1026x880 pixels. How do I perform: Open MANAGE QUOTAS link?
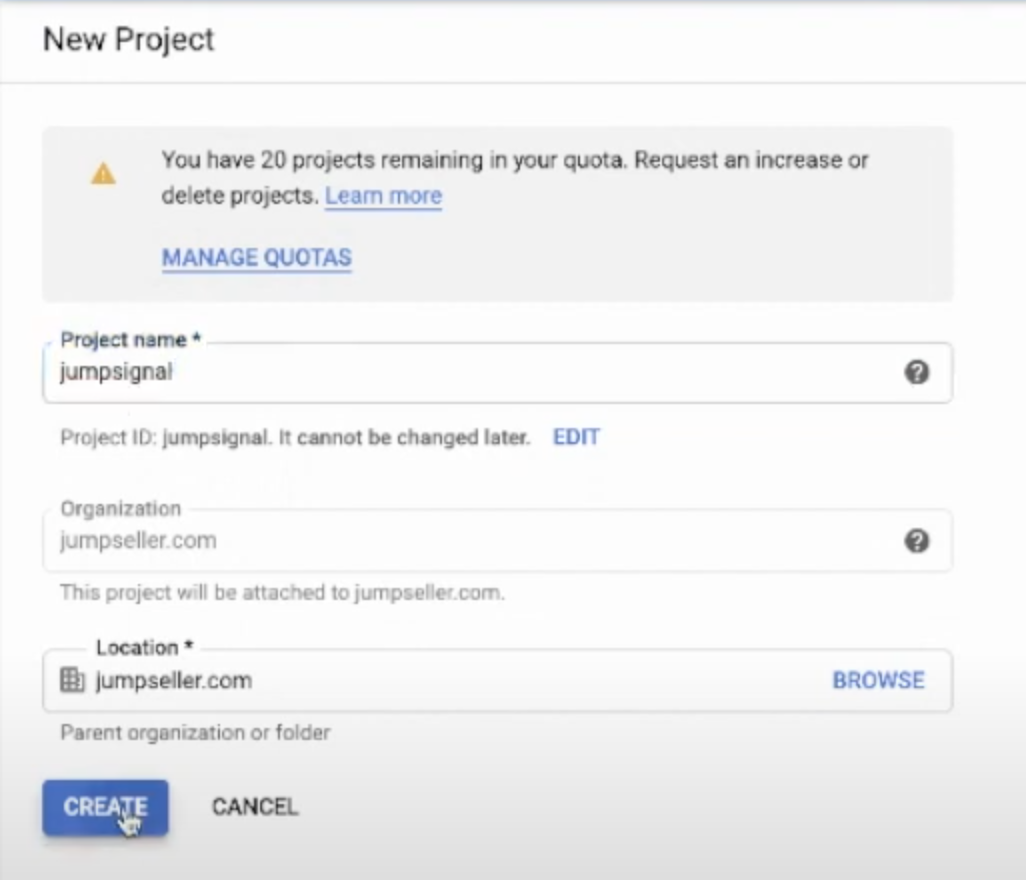tap(256, 258)
